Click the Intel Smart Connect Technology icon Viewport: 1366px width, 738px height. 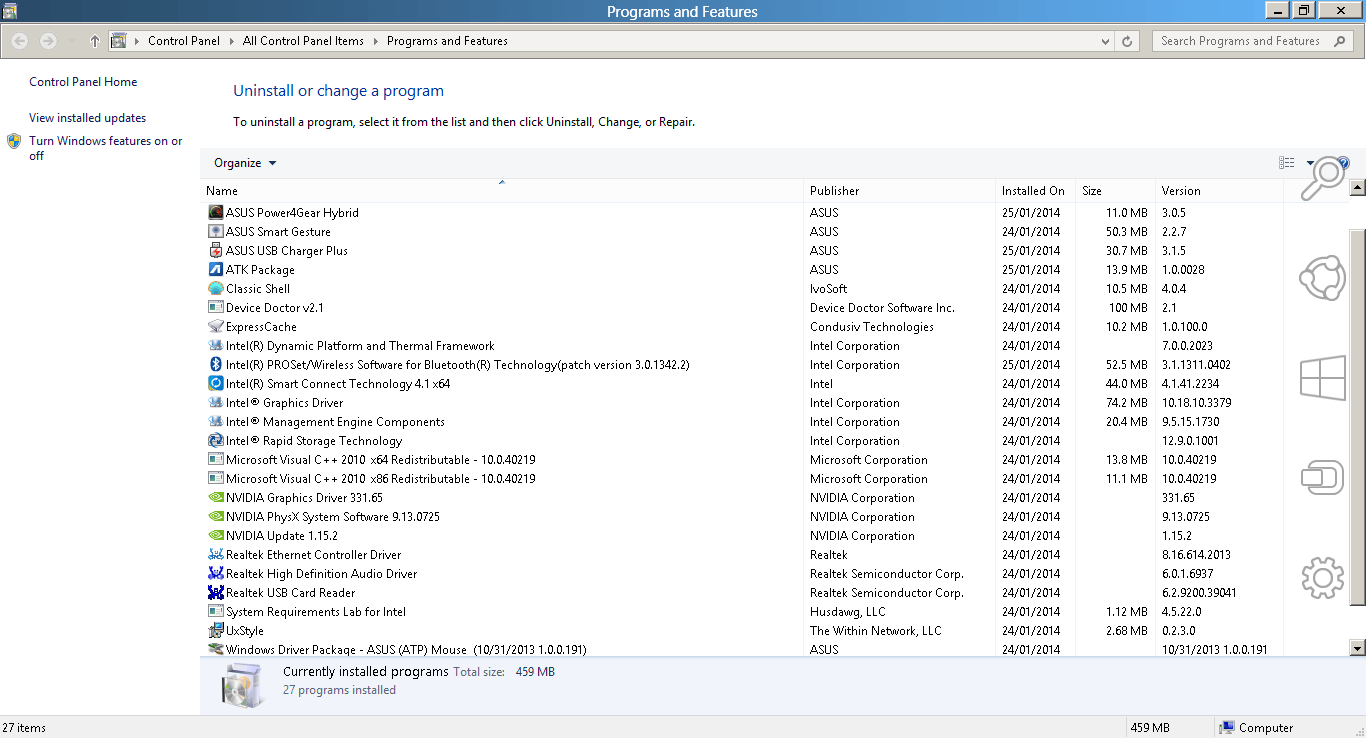215,384
